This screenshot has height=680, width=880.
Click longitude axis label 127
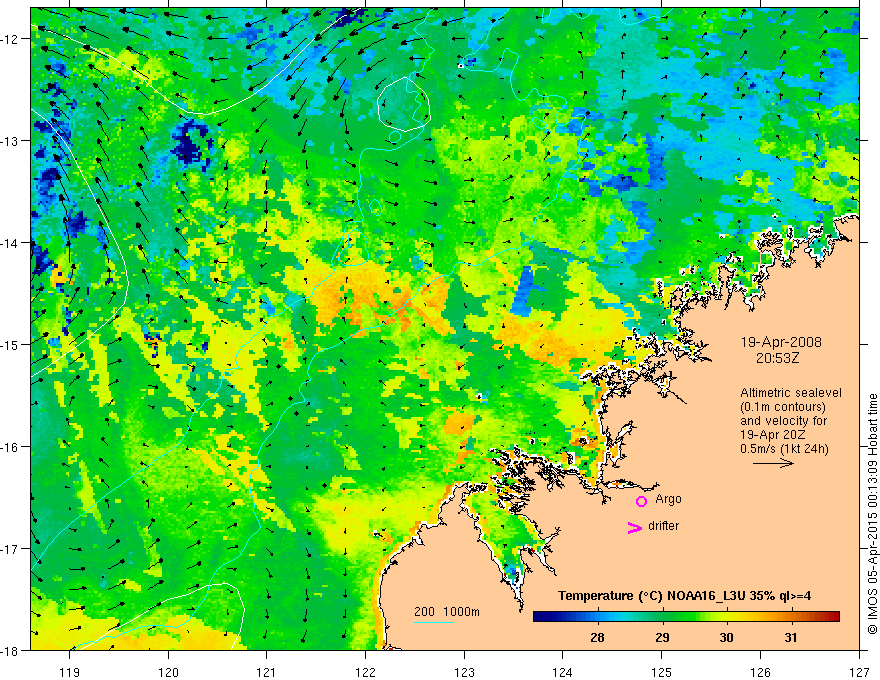coord(859,672)
